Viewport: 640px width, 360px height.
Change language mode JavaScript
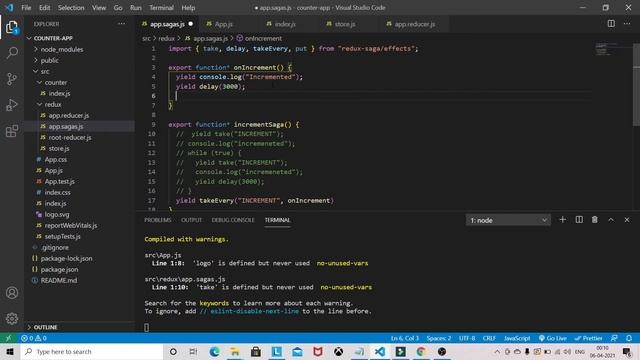click(517, 338)
